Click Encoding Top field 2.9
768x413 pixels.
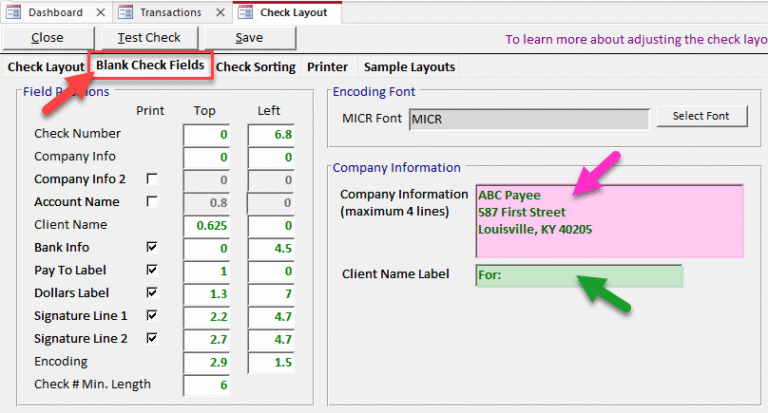pos(206,363)
